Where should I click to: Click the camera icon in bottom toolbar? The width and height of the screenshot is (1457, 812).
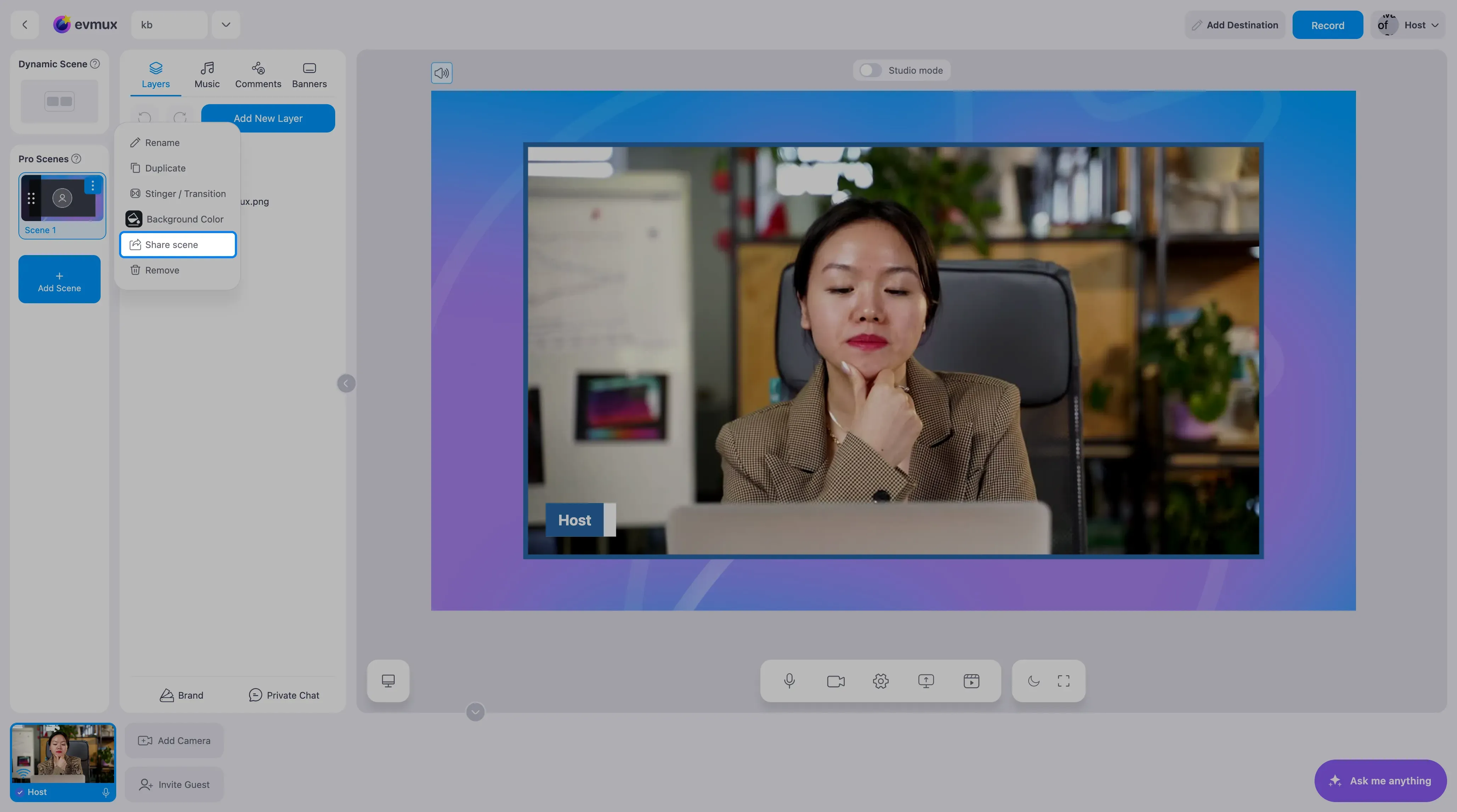[x=836, y=681]
